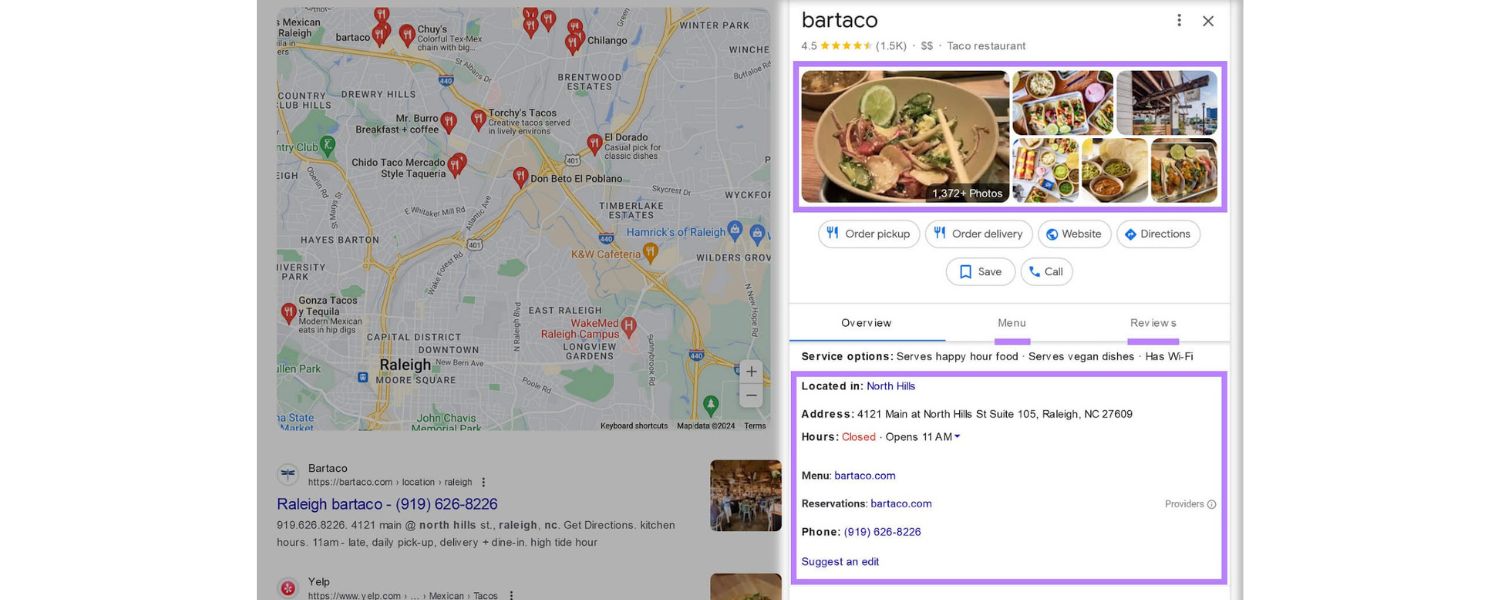Open the main bartaco food photo
This screenshot has height=600, width=1500.
905,136
